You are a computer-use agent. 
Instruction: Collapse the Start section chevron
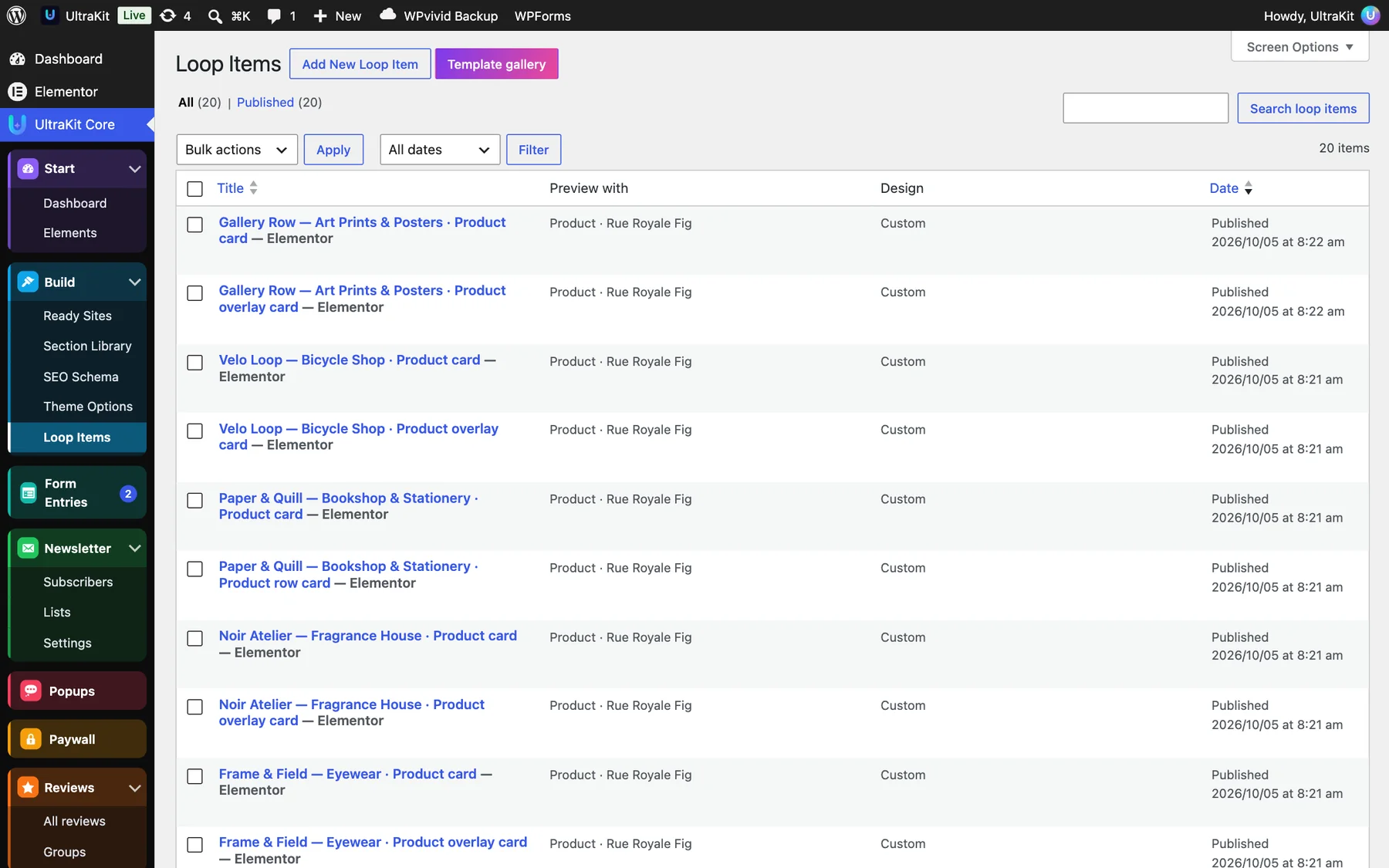[135, 169]
